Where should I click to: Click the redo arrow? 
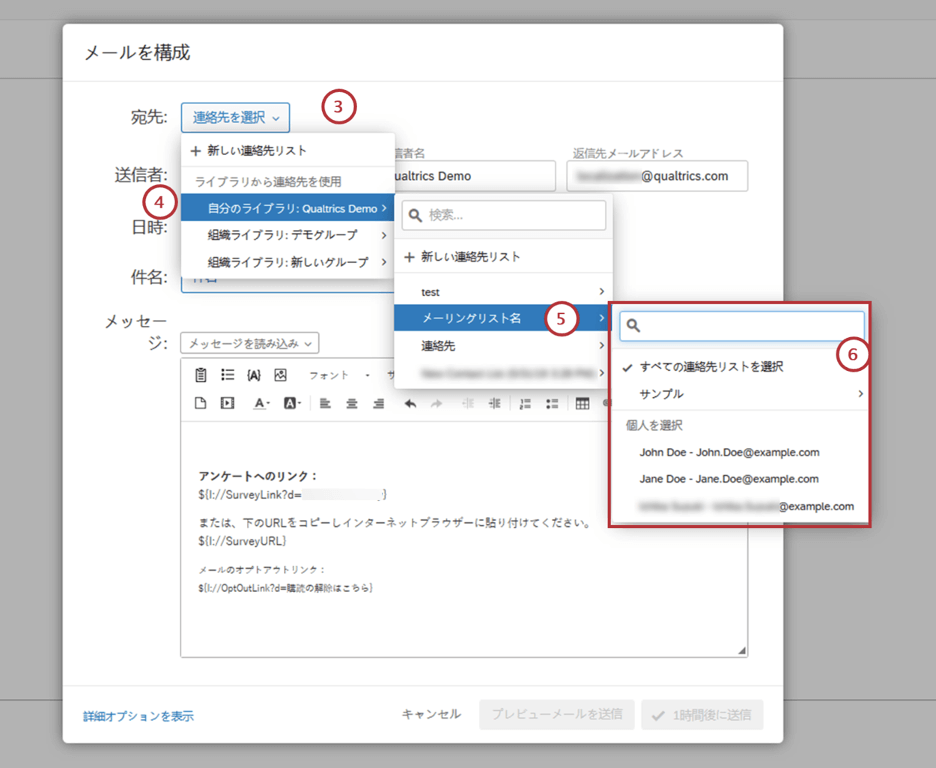(x=437, y=404)
